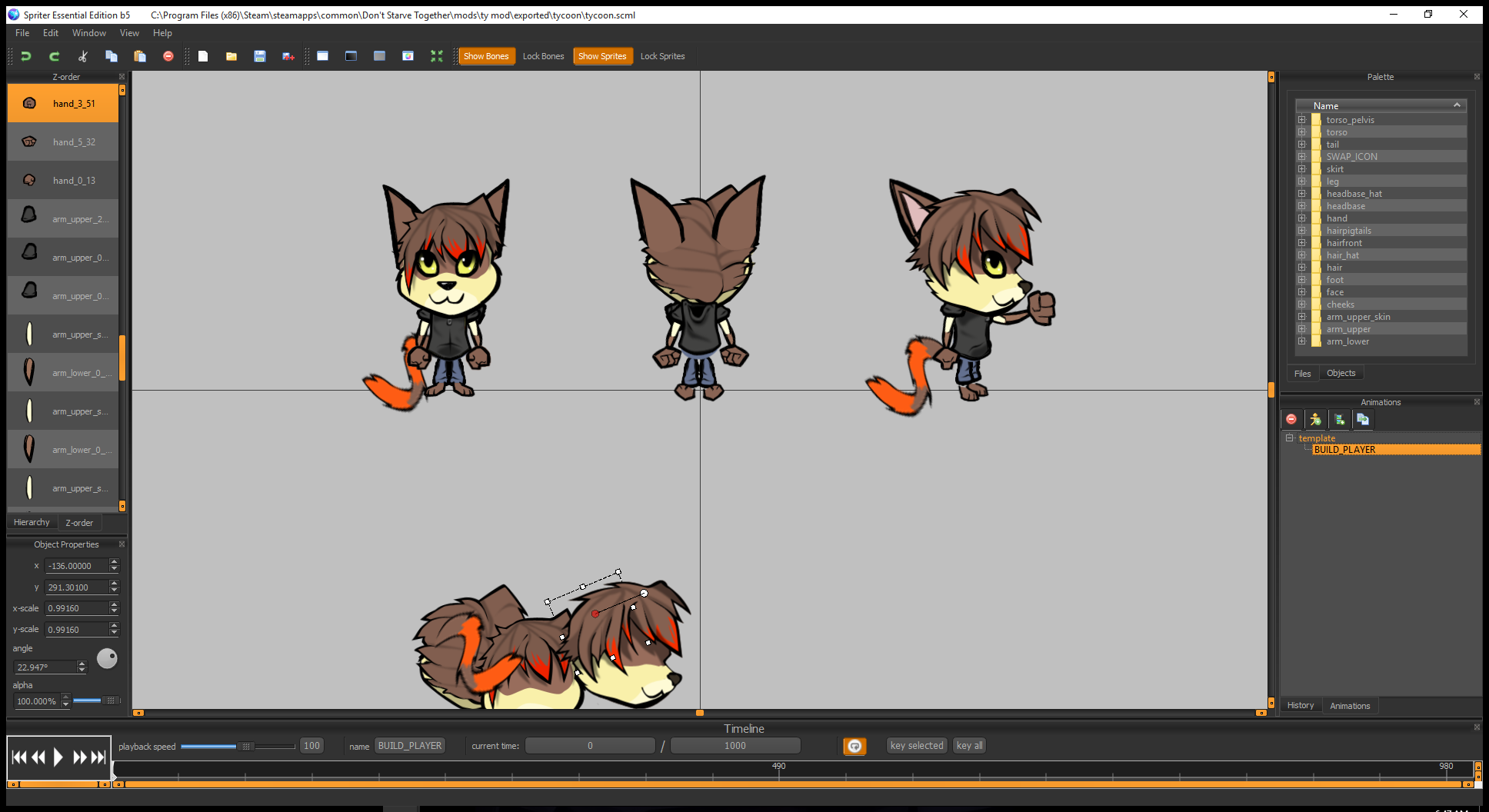
Task: Collapse the template entity tree node
Action: point(1290,438)
